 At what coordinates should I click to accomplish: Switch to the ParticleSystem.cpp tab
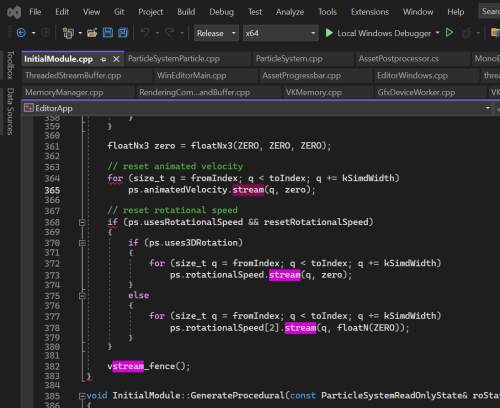[289, 59]
